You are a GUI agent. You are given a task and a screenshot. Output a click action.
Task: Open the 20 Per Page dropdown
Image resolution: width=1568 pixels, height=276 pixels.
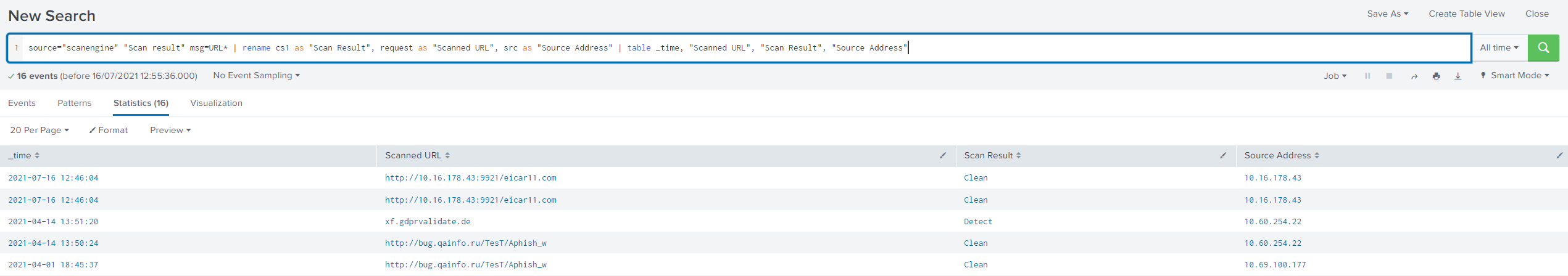(x=39, y=131)
